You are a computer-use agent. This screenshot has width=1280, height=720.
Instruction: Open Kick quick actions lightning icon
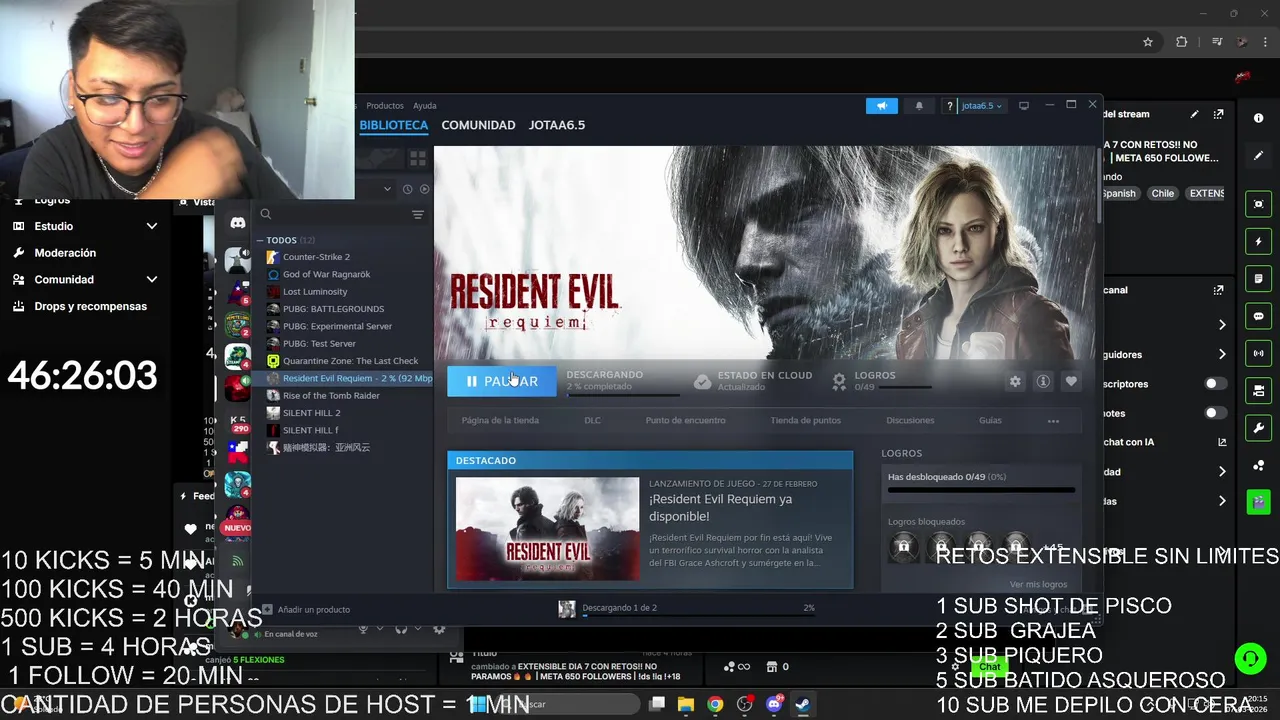tap(1258, 241)
